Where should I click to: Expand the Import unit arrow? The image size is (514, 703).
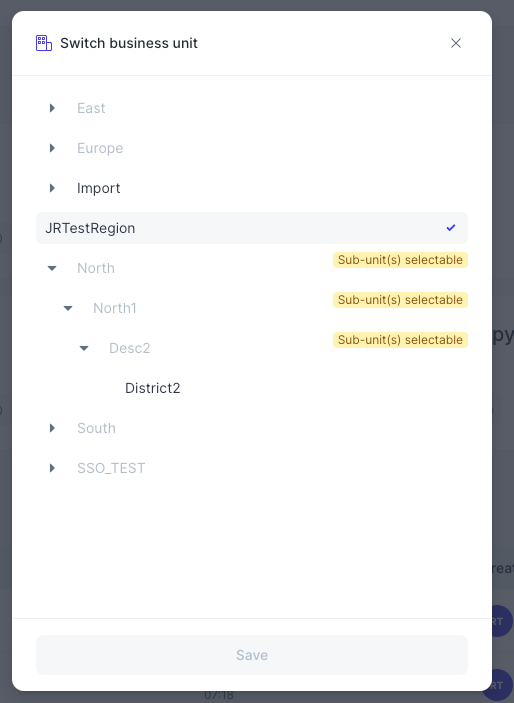coord(52,188)
